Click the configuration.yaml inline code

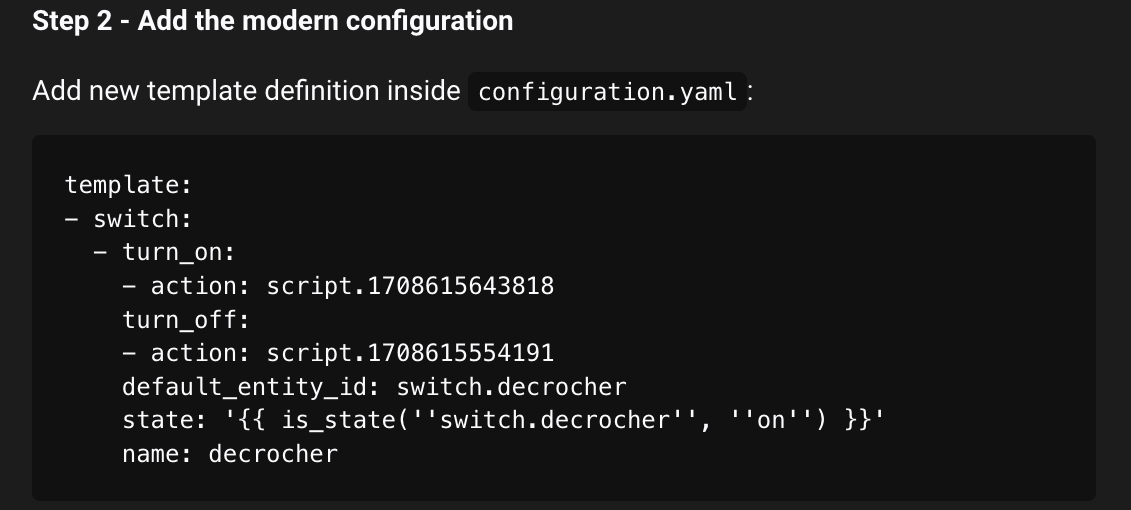(607, 92)
